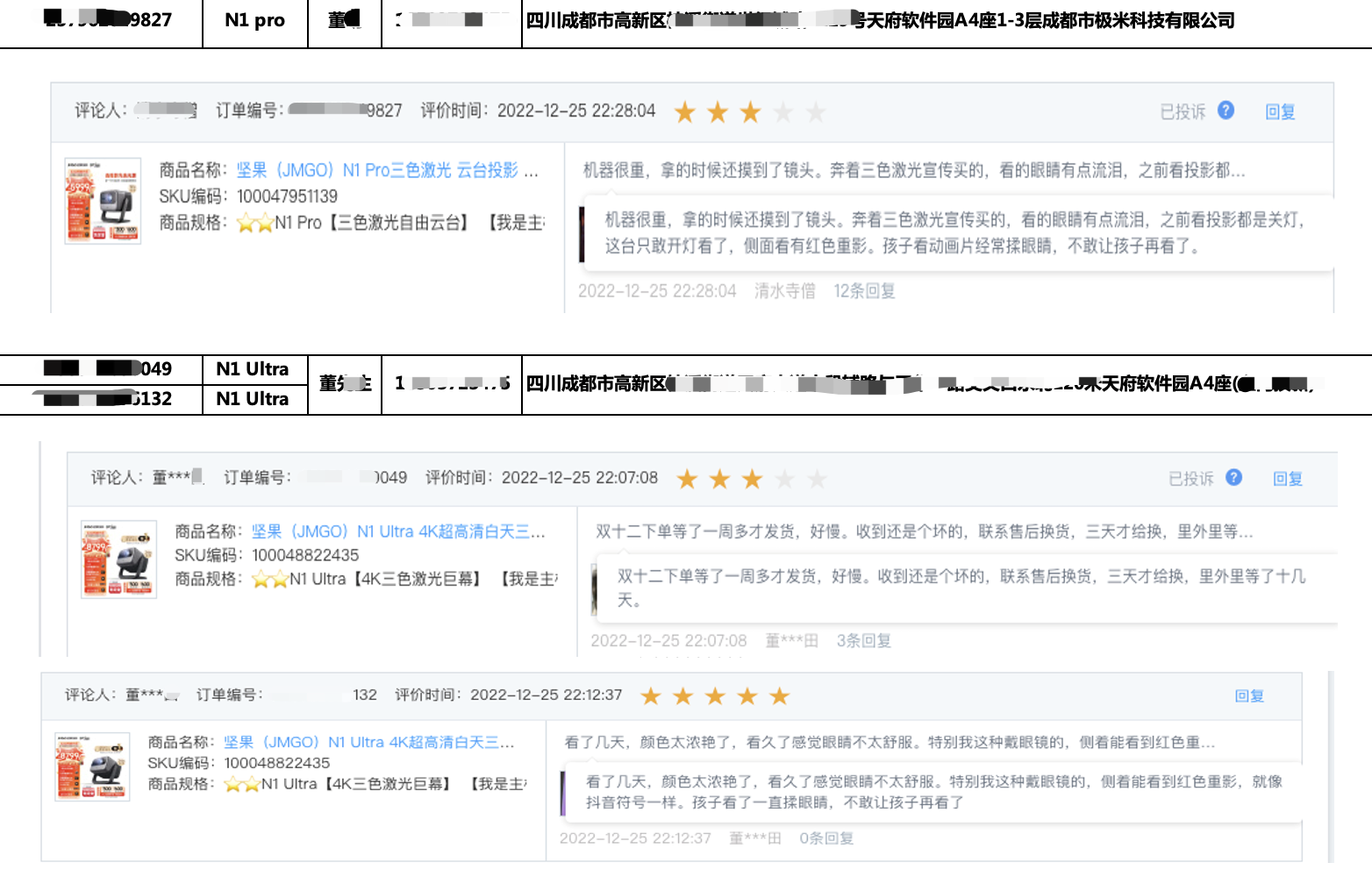Click the fourth grey star in the 0049 review rating
Screen dimensions: 1372x877
click(x=785, y=479)
